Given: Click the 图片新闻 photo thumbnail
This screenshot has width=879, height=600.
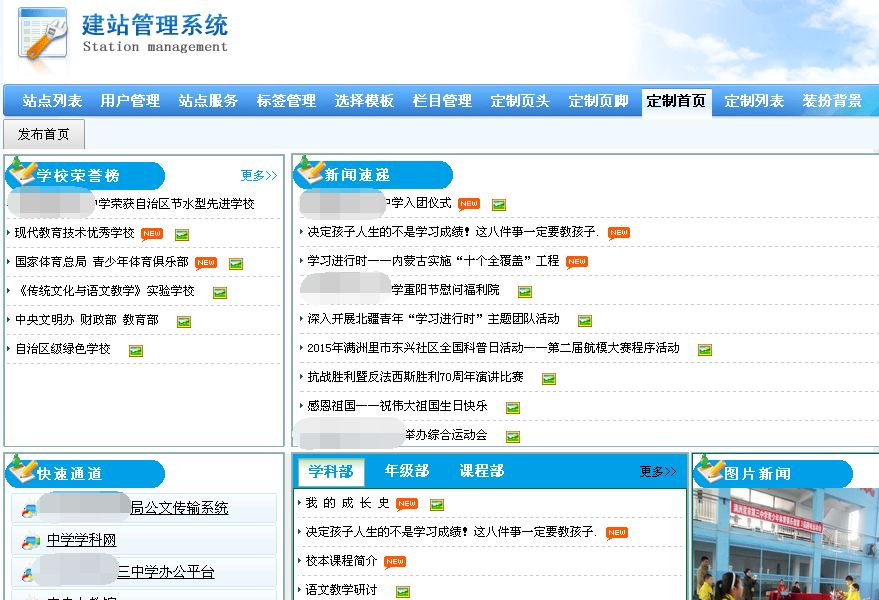Looking at the screenshot, I should tap(785, 545).
